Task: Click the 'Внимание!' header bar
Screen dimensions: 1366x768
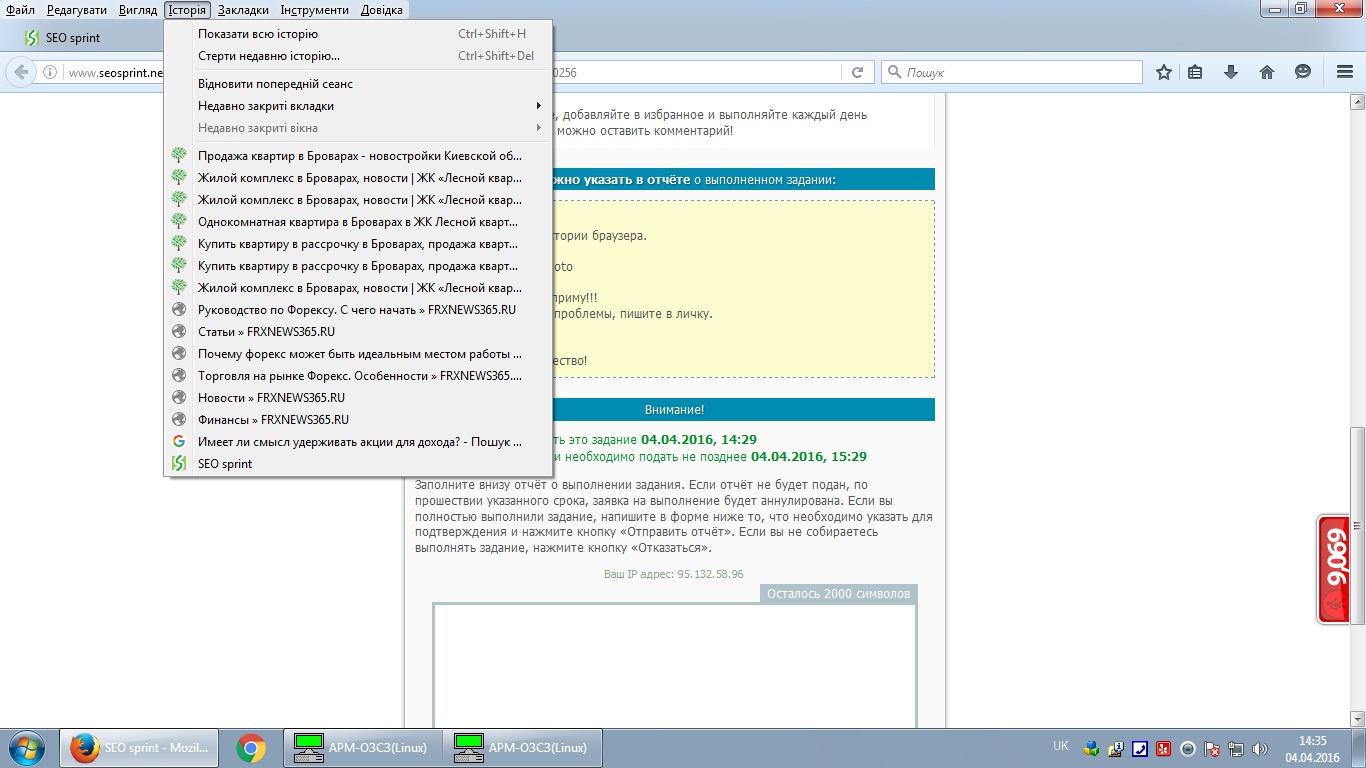Action: tap(675, 410)
